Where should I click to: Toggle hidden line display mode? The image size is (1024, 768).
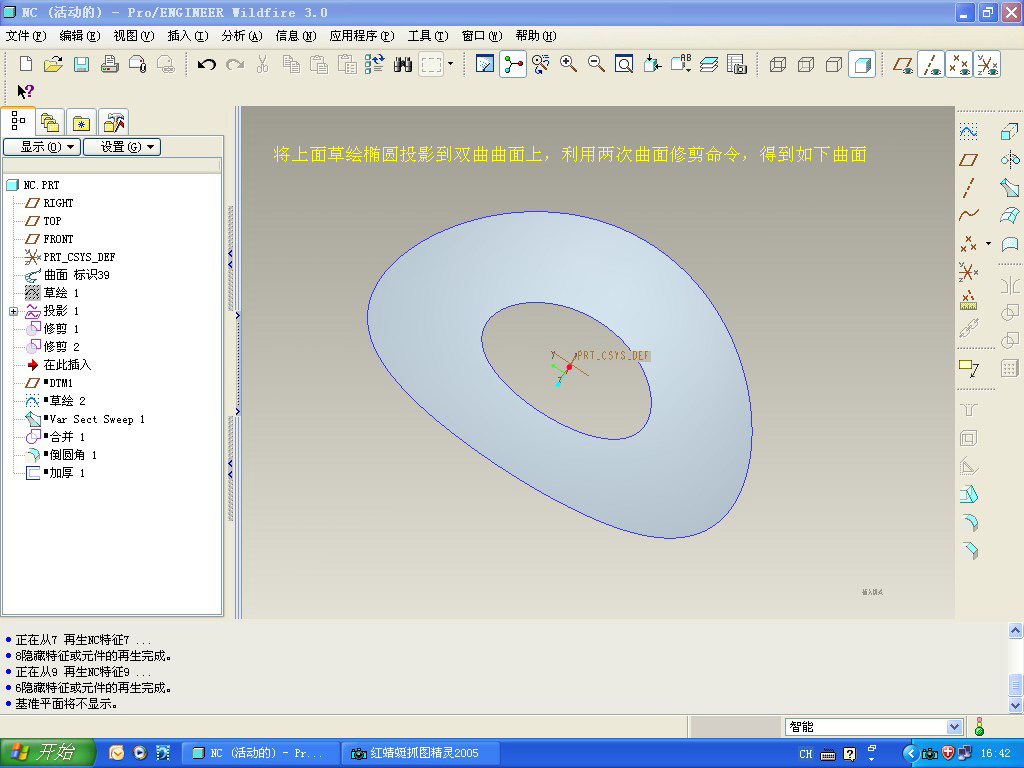tap(806, 64)
